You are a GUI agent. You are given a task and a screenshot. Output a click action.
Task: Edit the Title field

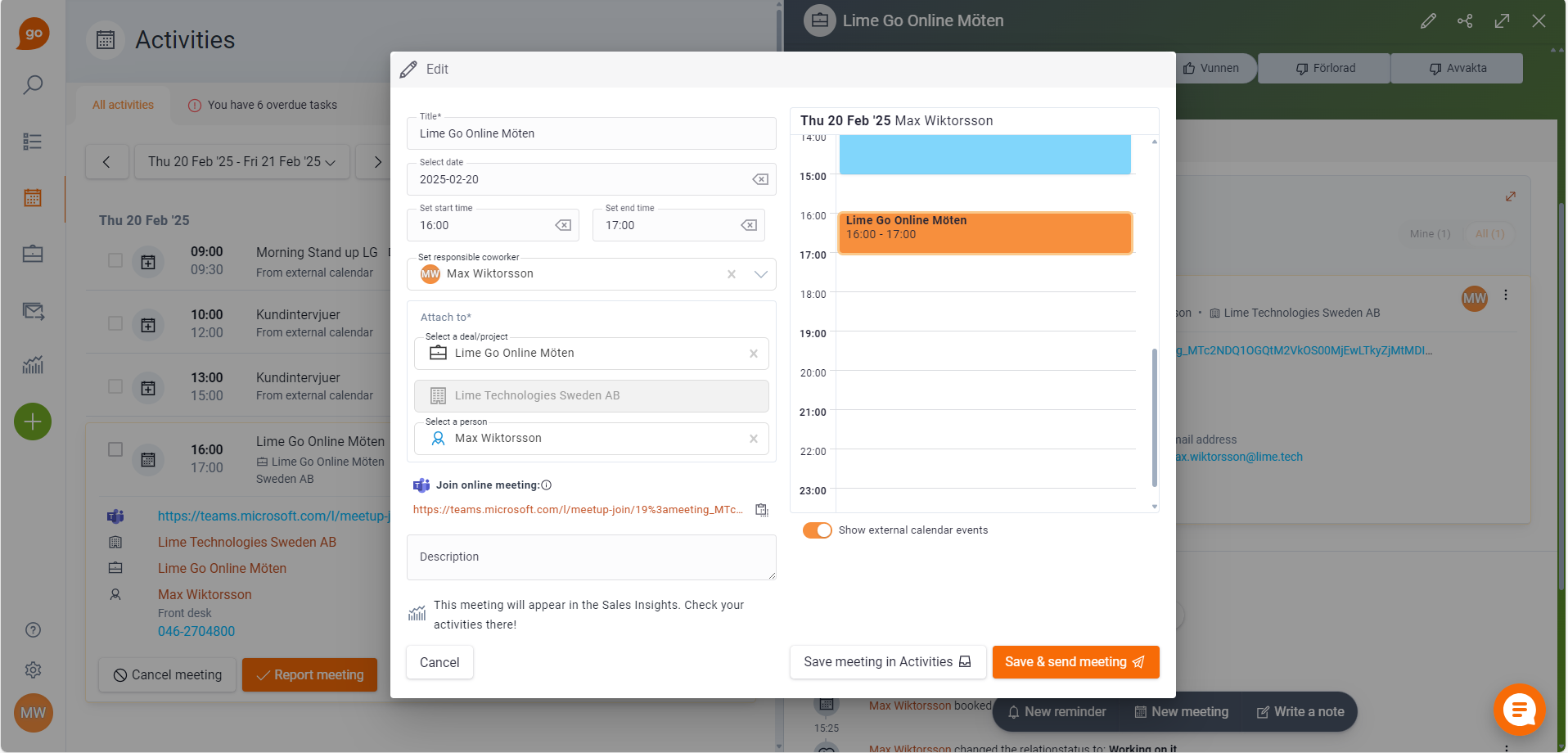591,133
